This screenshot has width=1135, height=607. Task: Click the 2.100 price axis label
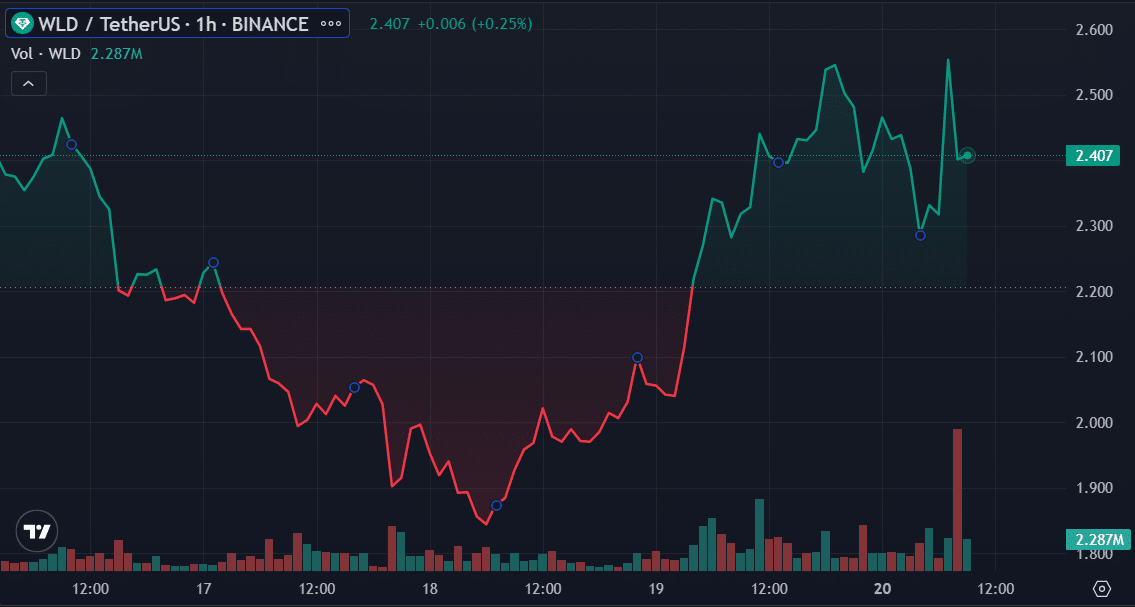[1094, 357]
